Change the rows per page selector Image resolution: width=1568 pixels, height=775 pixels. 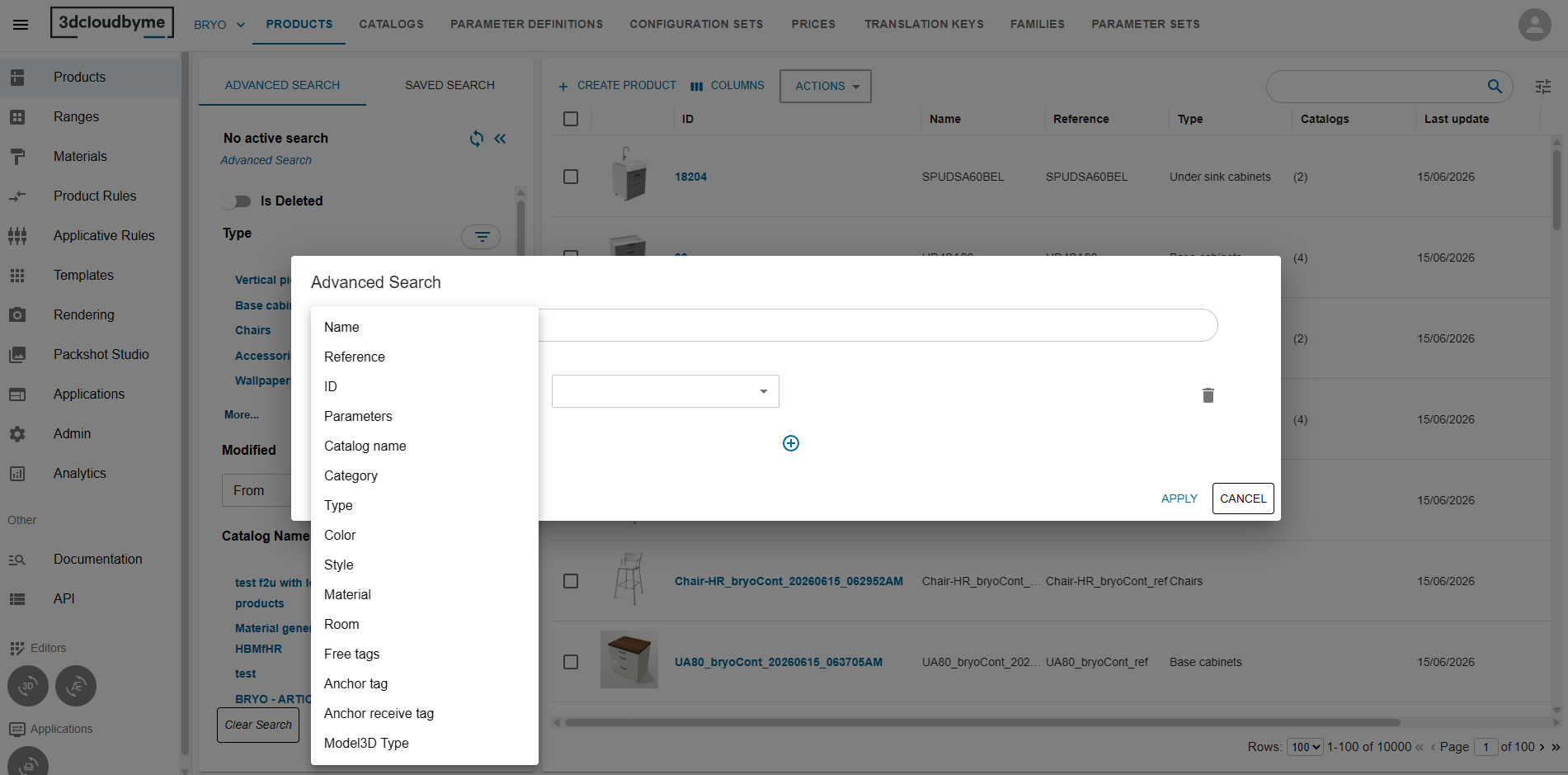coord(1305,747)
